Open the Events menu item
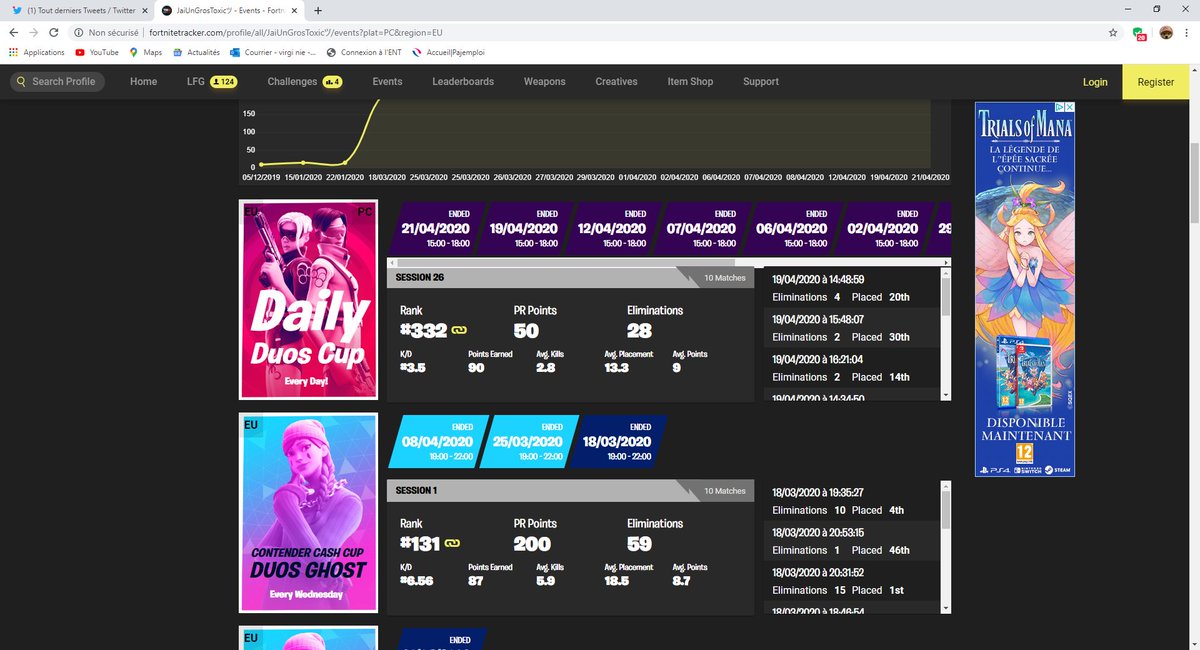1200x650 pixels. pos(388,81)
